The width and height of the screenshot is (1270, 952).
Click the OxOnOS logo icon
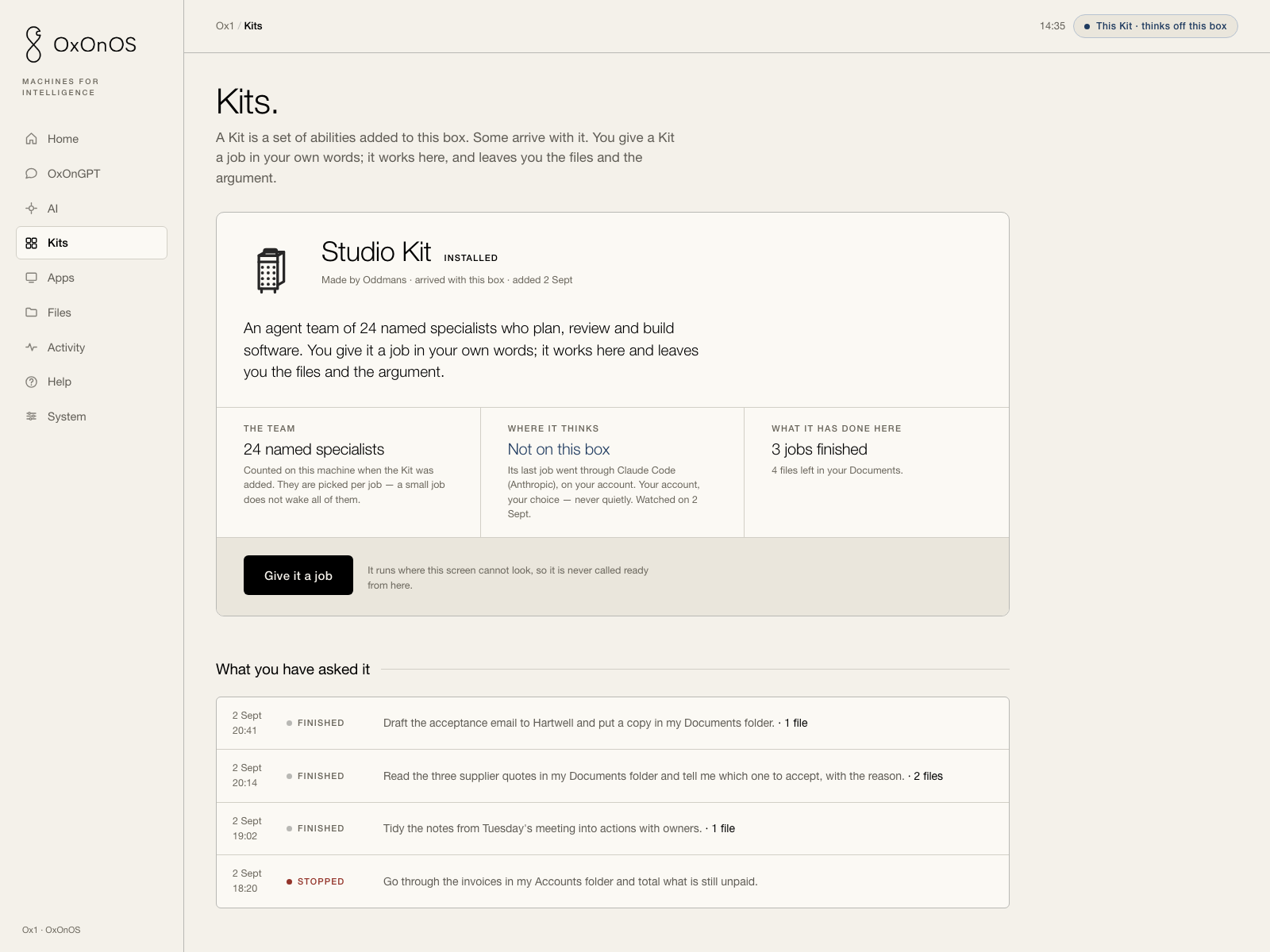click(x=33, y=44)
